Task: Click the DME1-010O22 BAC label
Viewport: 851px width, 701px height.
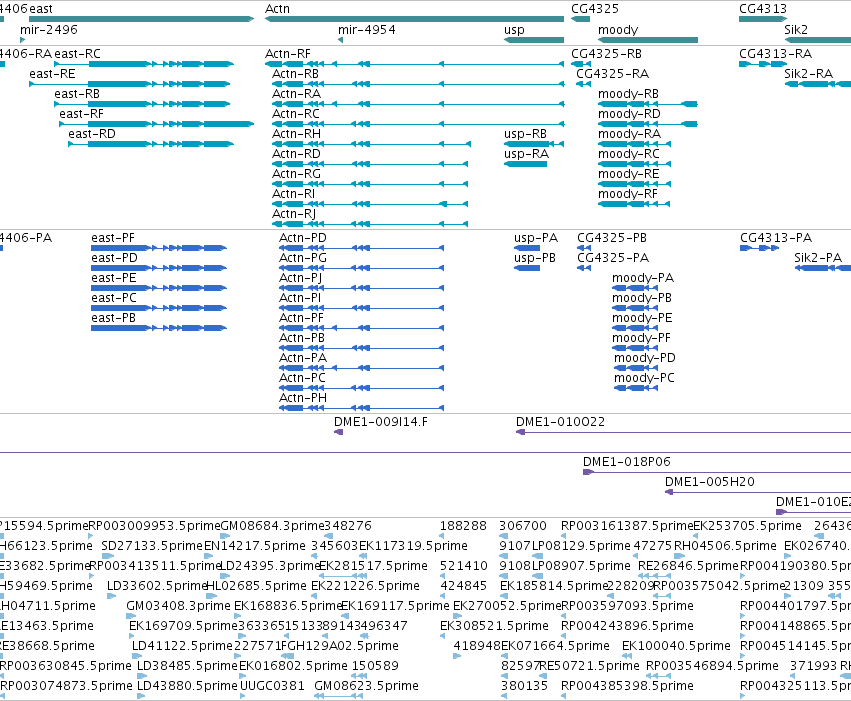Action: pos(560,422)
